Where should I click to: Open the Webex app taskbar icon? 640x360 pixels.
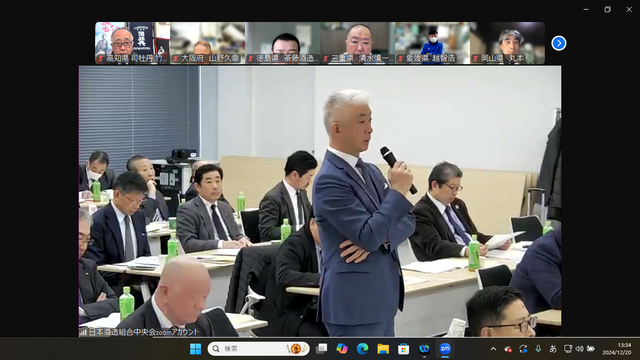(x=424, y=349)
